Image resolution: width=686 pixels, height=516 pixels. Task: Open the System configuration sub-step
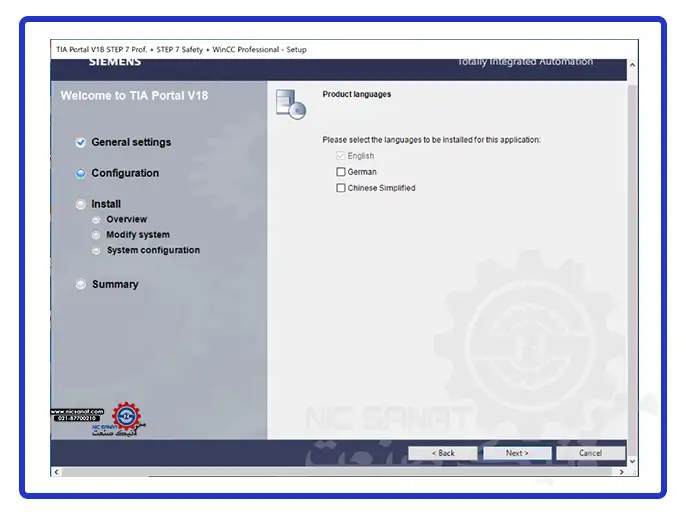(x=154, y=250)
